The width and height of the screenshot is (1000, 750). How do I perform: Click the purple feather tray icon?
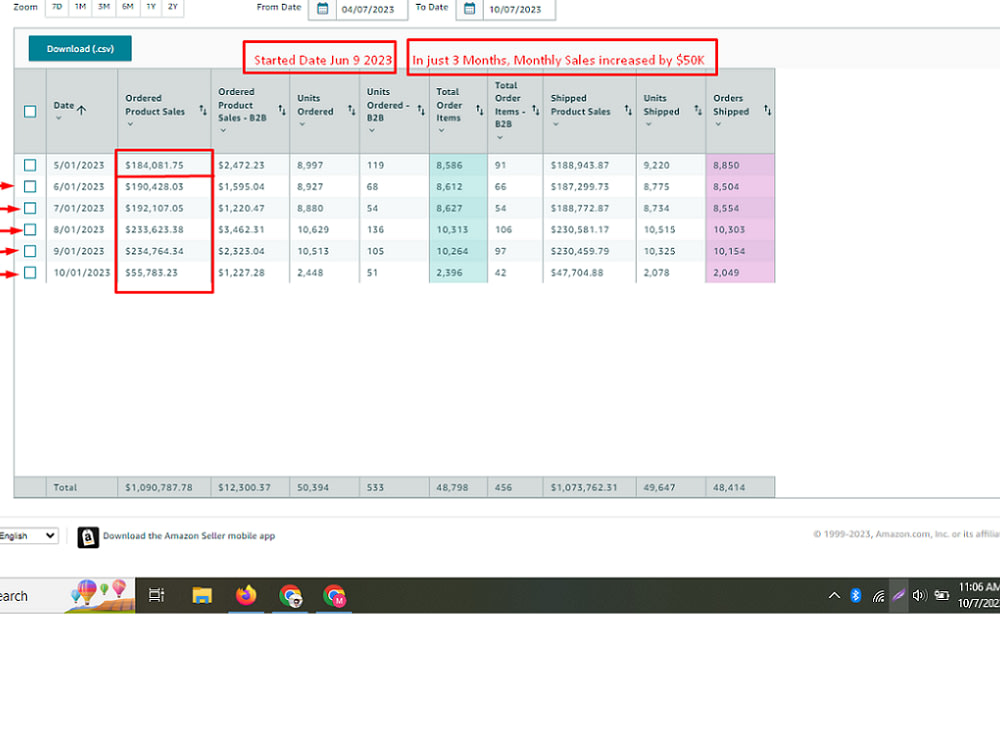(899, 596)
